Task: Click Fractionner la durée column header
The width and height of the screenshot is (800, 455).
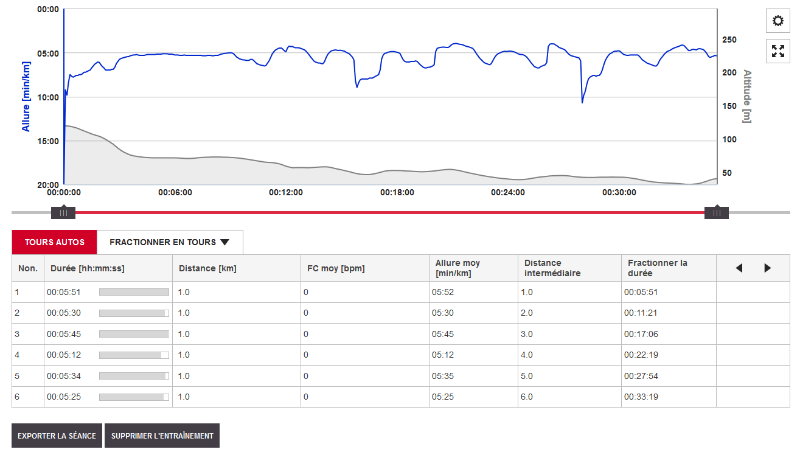Action: tap(656, 268)
